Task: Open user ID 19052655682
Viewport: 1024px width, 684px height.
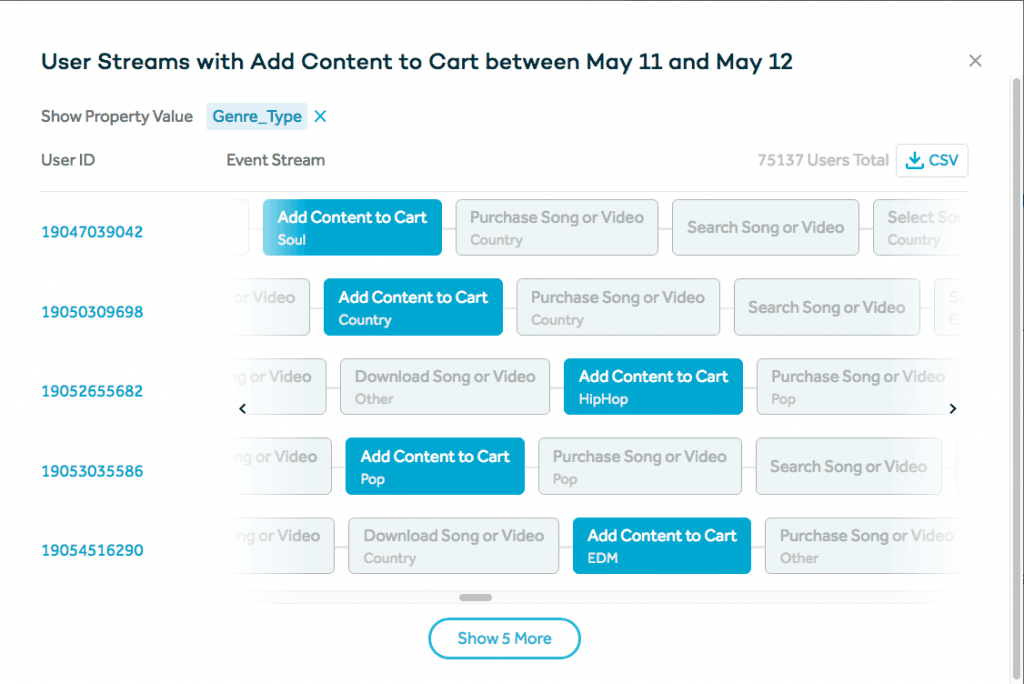Action: 92,391
